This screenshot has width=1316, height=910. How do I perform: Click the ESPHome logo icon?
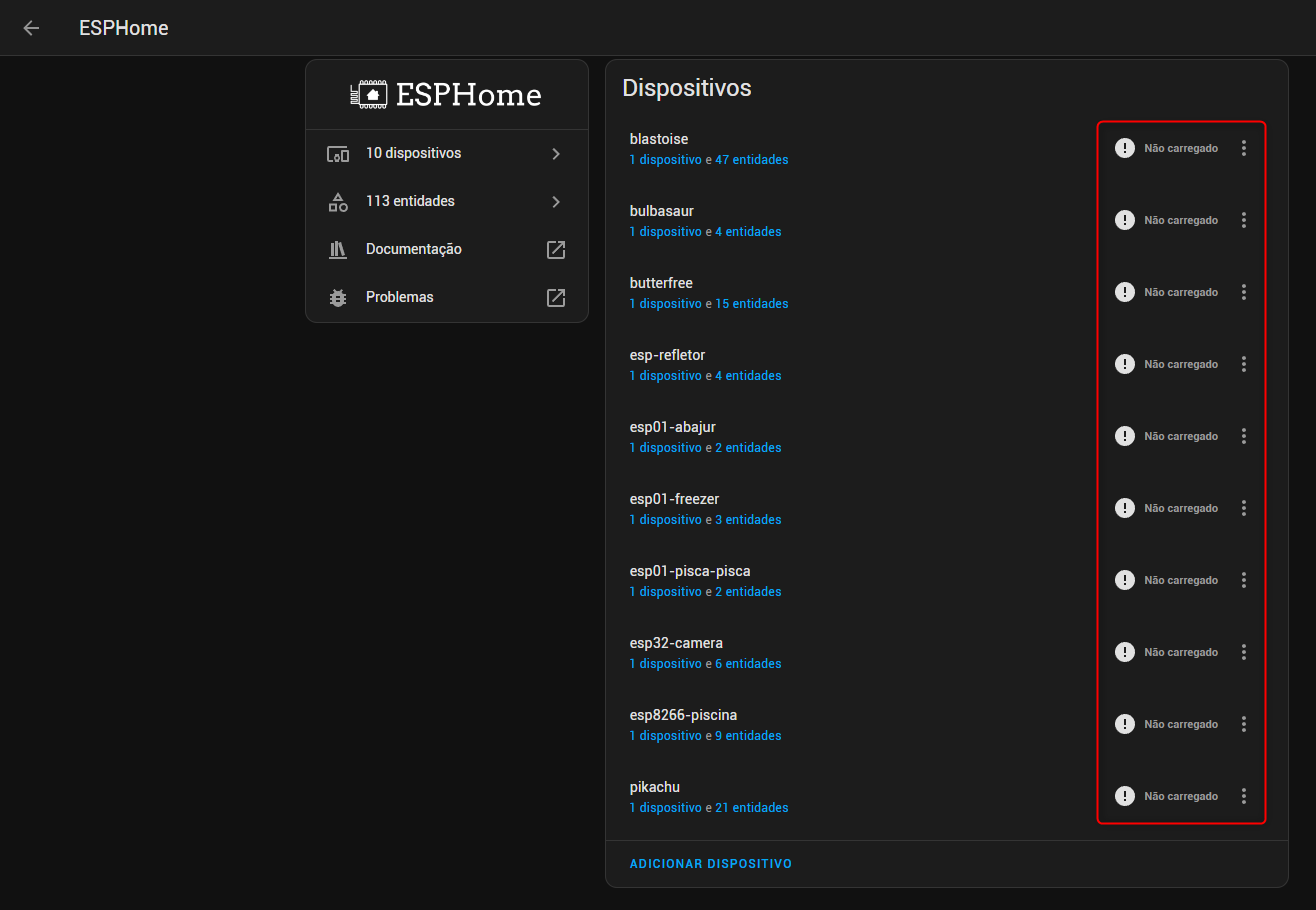click(369, 93)
